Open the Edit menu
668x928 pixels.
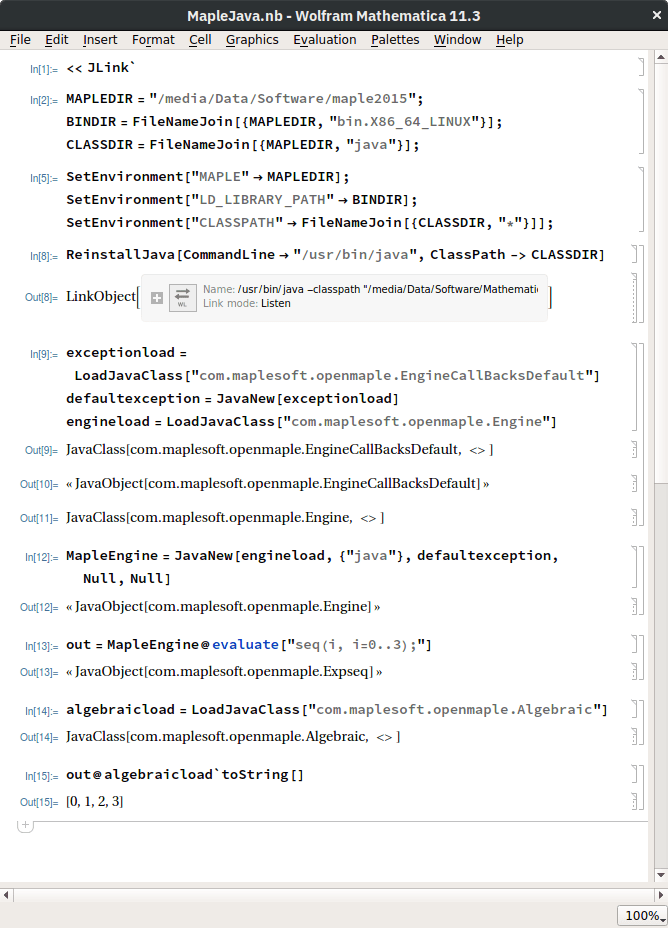coord(56,40)
